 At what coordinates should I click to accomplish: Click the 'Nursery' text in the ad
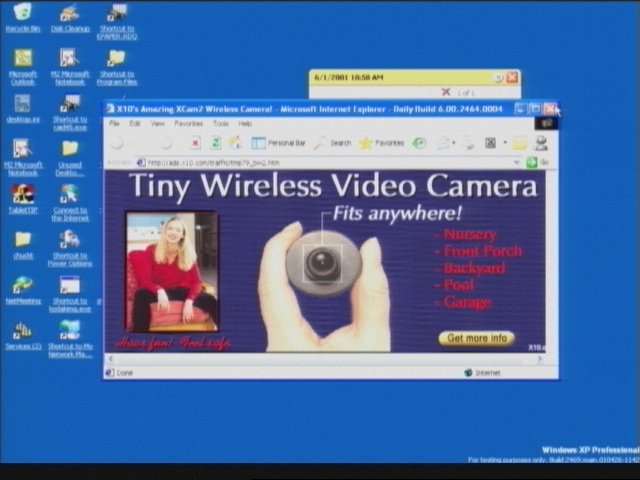(469, 235)
